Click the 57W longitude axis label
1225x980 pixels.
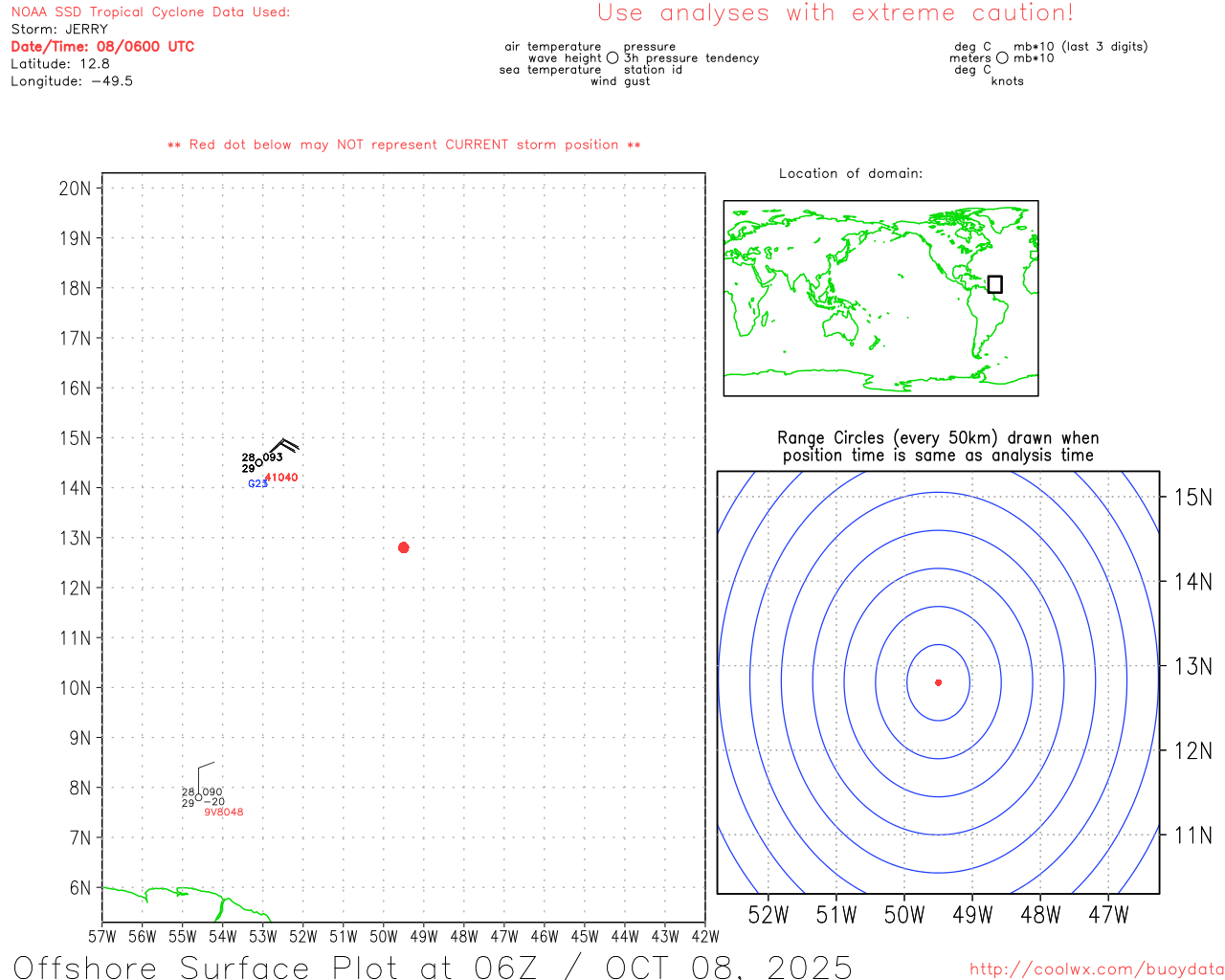[101, 936]
